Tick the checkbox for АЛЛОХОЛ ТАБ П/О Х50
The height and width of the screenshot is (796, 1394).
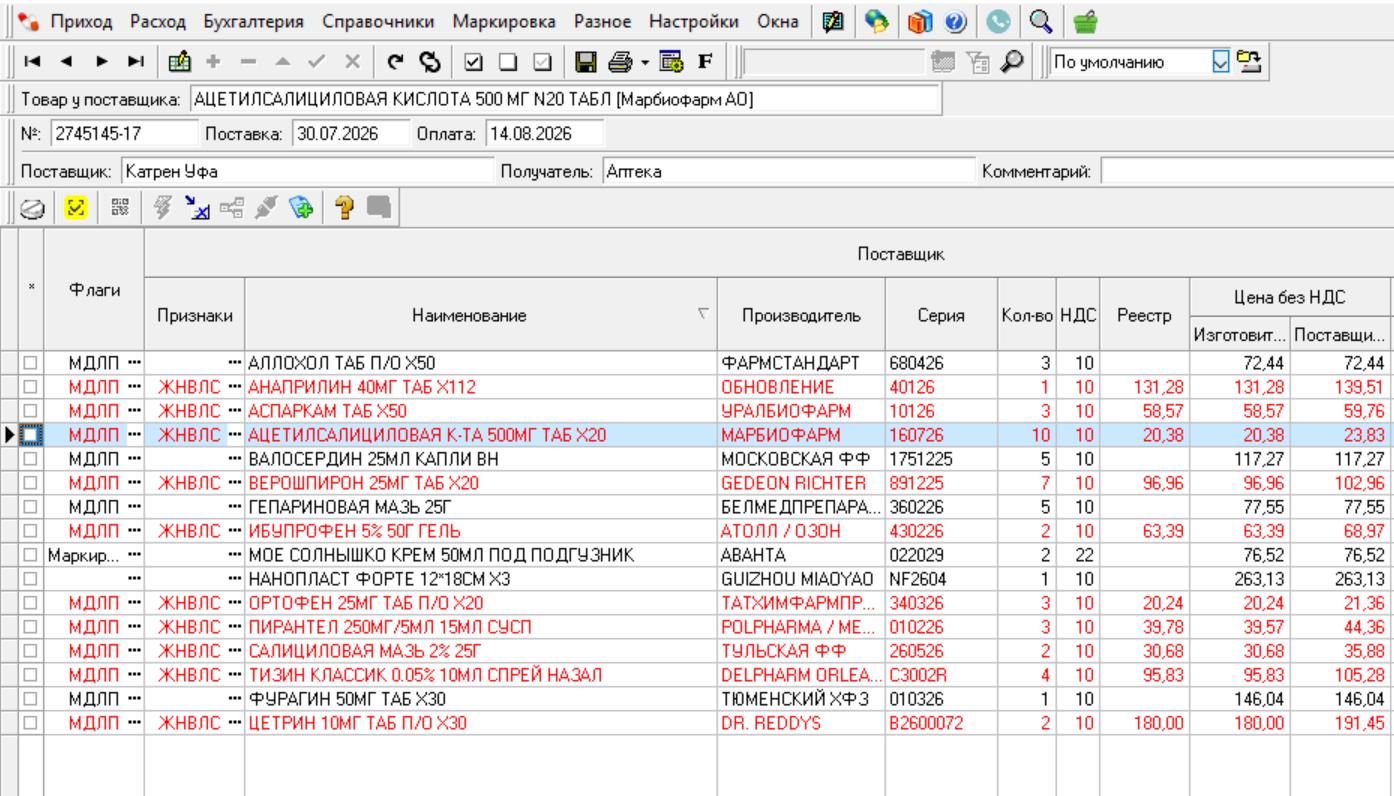(x=30, y=363)
